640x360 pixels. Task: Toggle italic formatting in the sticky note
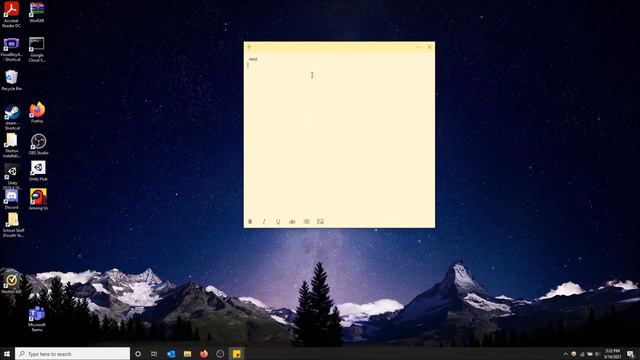point(264,222)
